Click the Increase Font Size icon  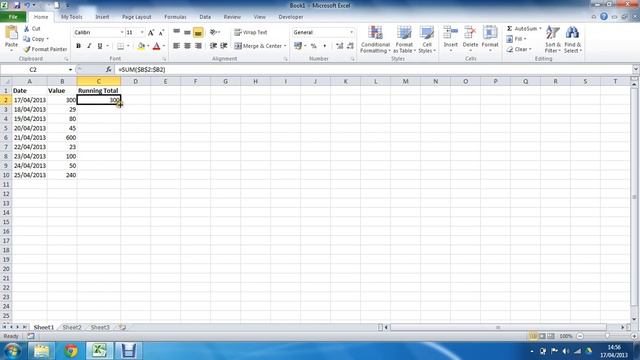[151, 33]
